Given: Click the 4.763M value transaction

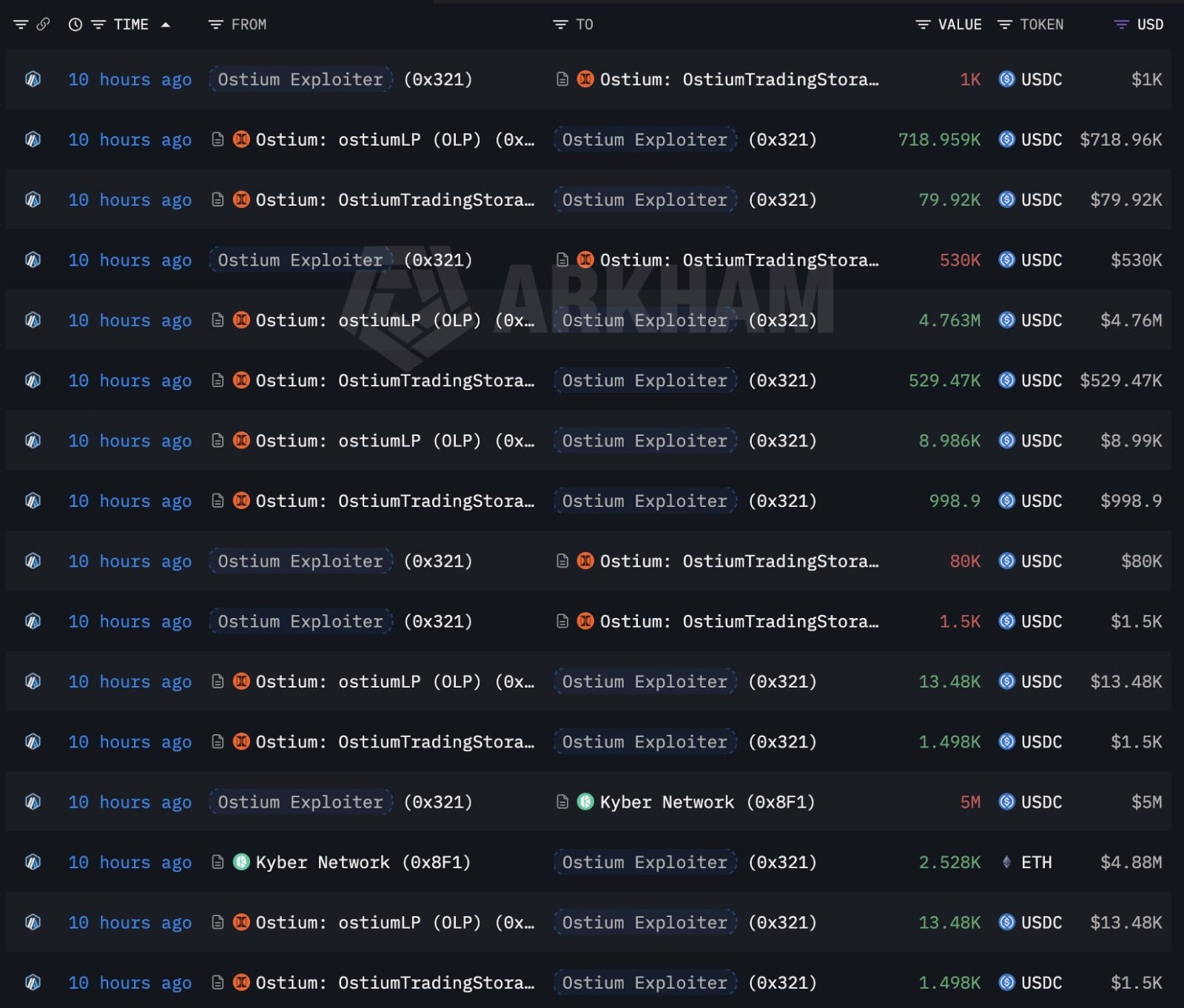Looking at the screenshot, I should 949,320.
